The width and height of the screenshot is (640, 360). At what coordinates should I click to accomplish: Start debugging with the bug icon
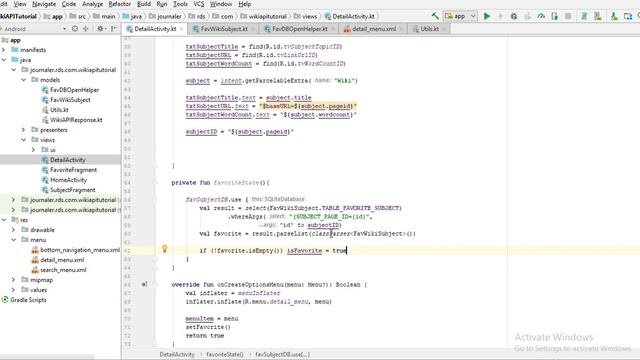point(514,16)
